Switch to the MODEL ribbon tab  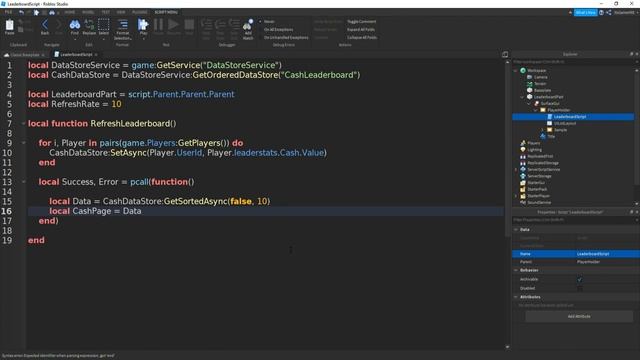tap(88, 13)
